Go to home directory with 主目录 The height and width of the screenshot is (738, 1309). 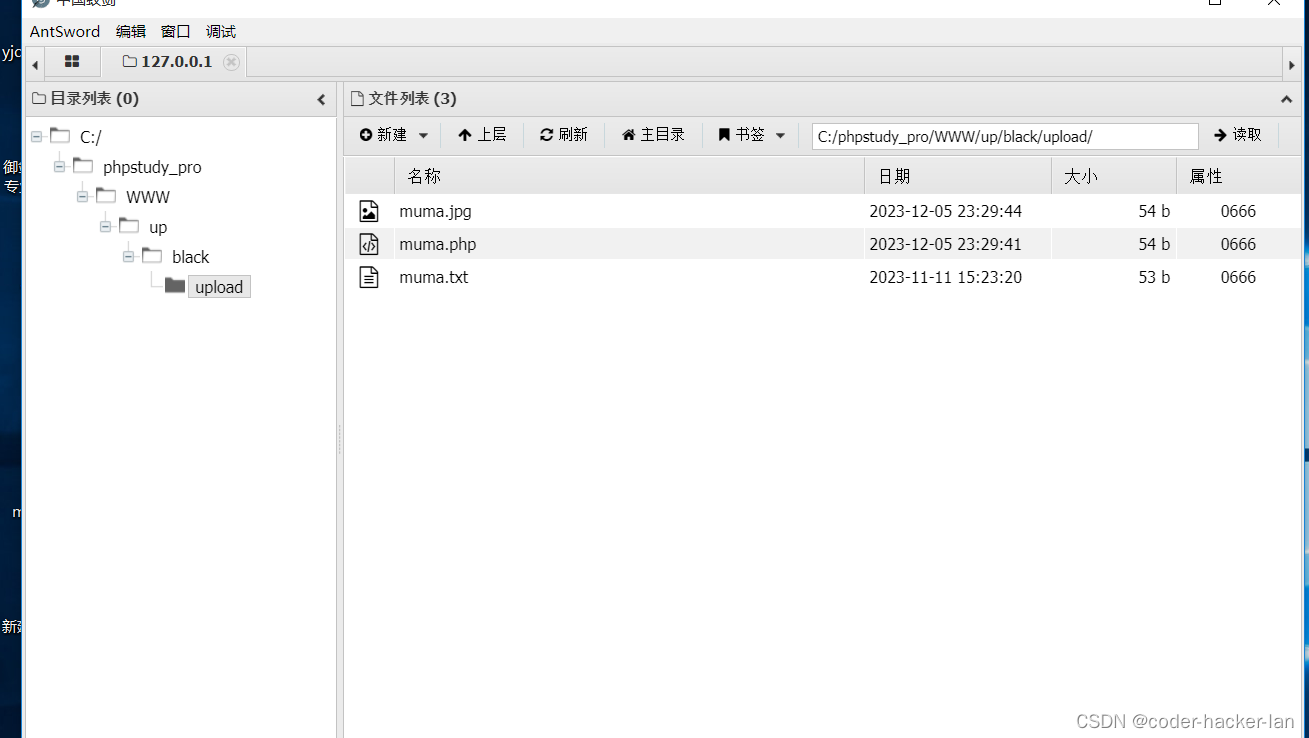point(653,135)
